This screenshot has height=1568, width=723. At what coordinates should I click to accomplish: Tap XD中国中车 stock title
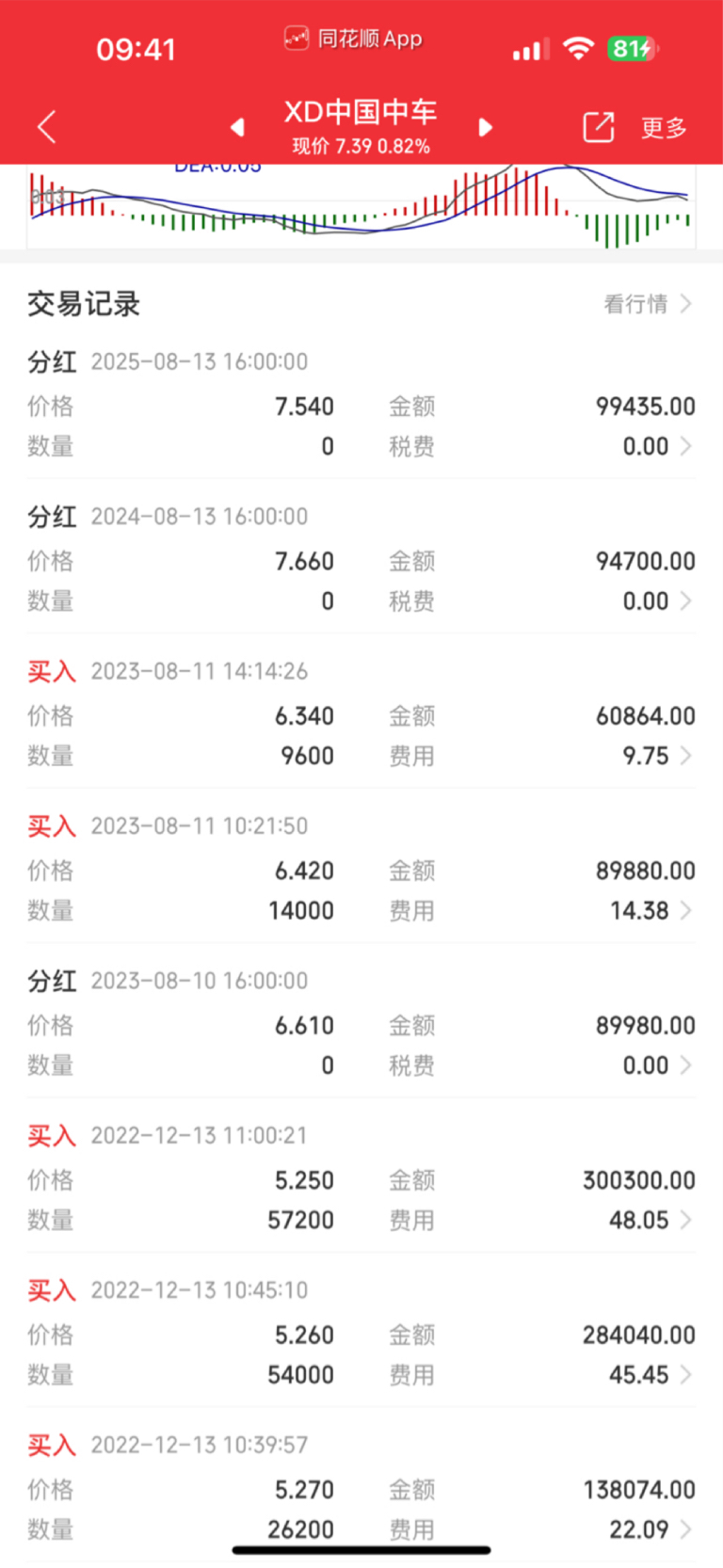pos(361,112)
